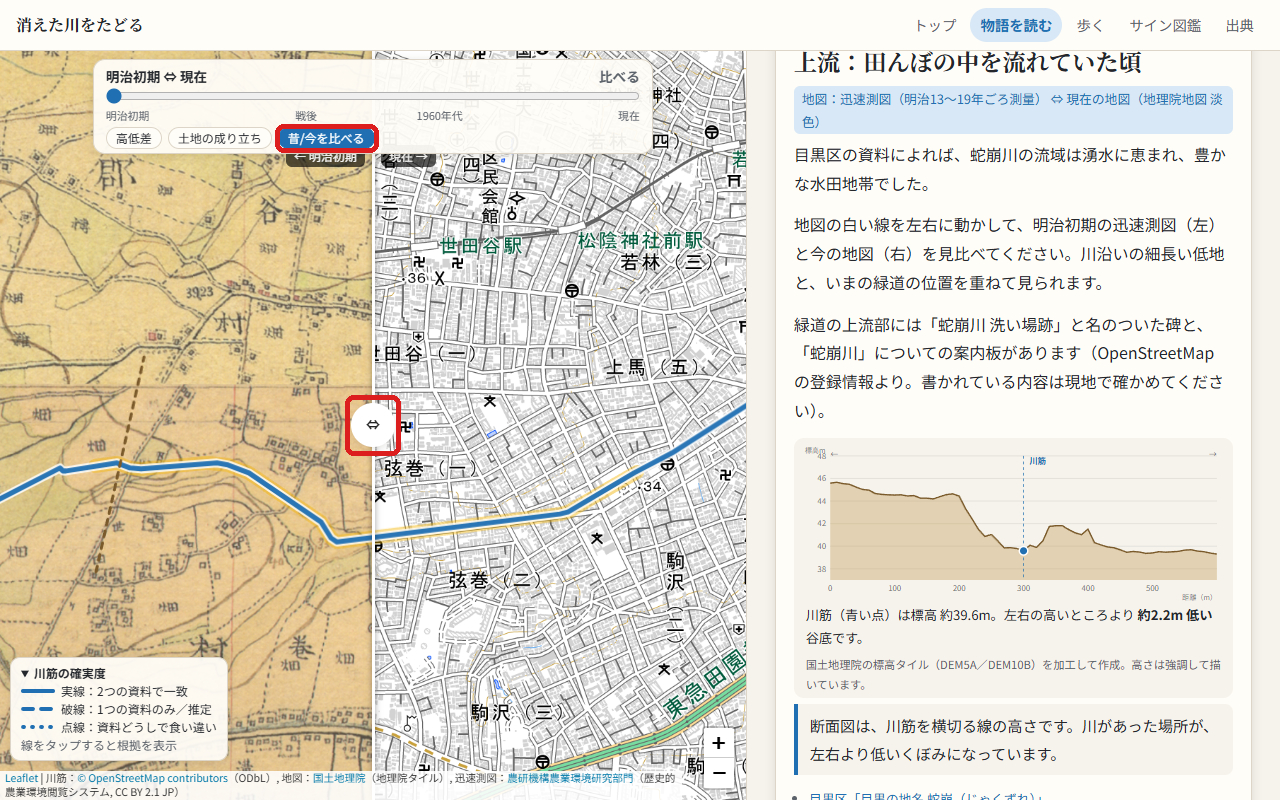Zoom in on the map

click(718, 743)
